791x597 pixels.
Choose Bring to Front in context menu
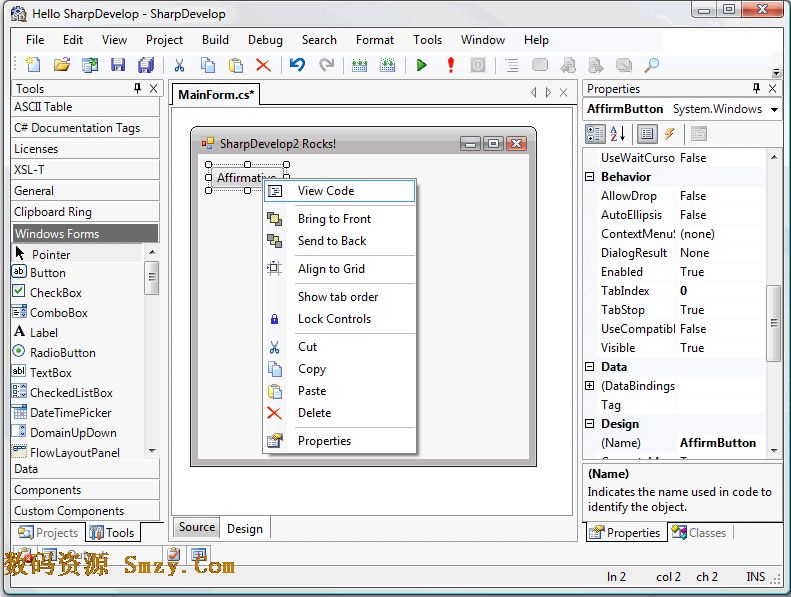[x=340, y=219]
